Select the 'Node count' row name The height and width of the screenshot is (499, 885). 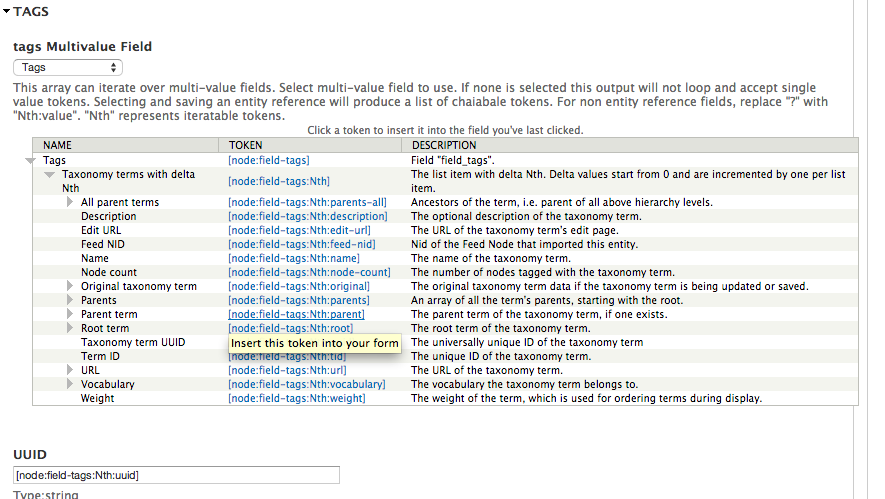point(109,273)
